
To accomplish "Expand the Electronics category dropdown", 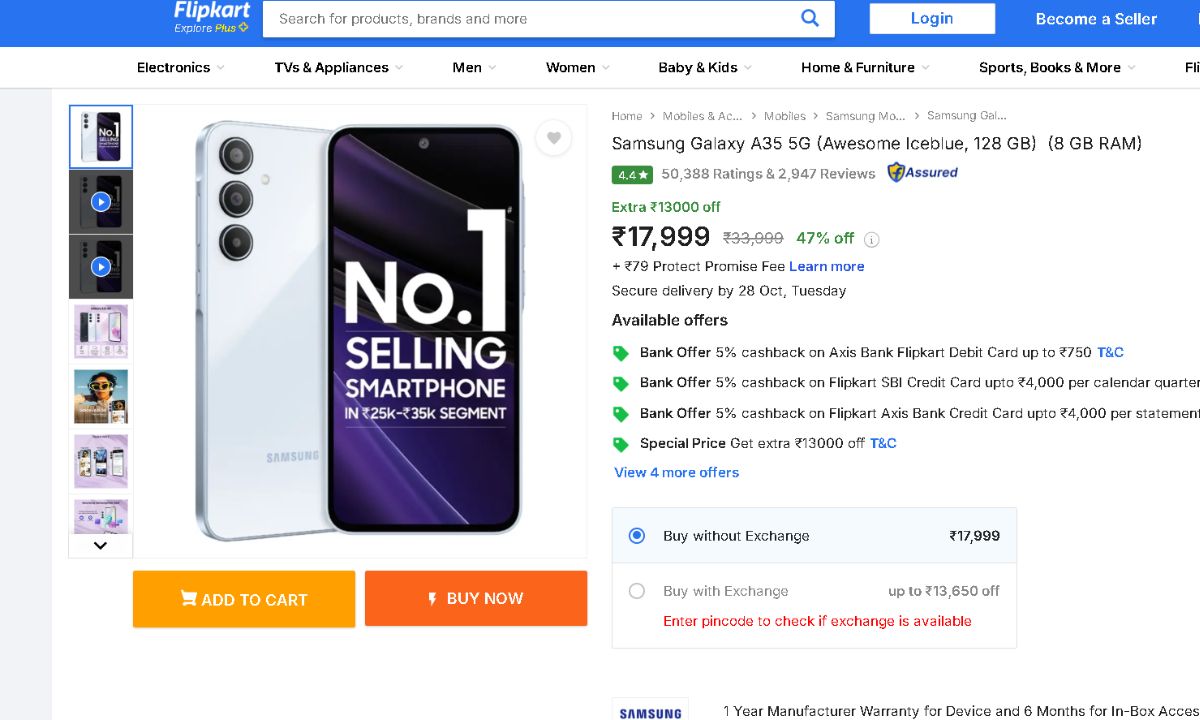I will 180,68.
